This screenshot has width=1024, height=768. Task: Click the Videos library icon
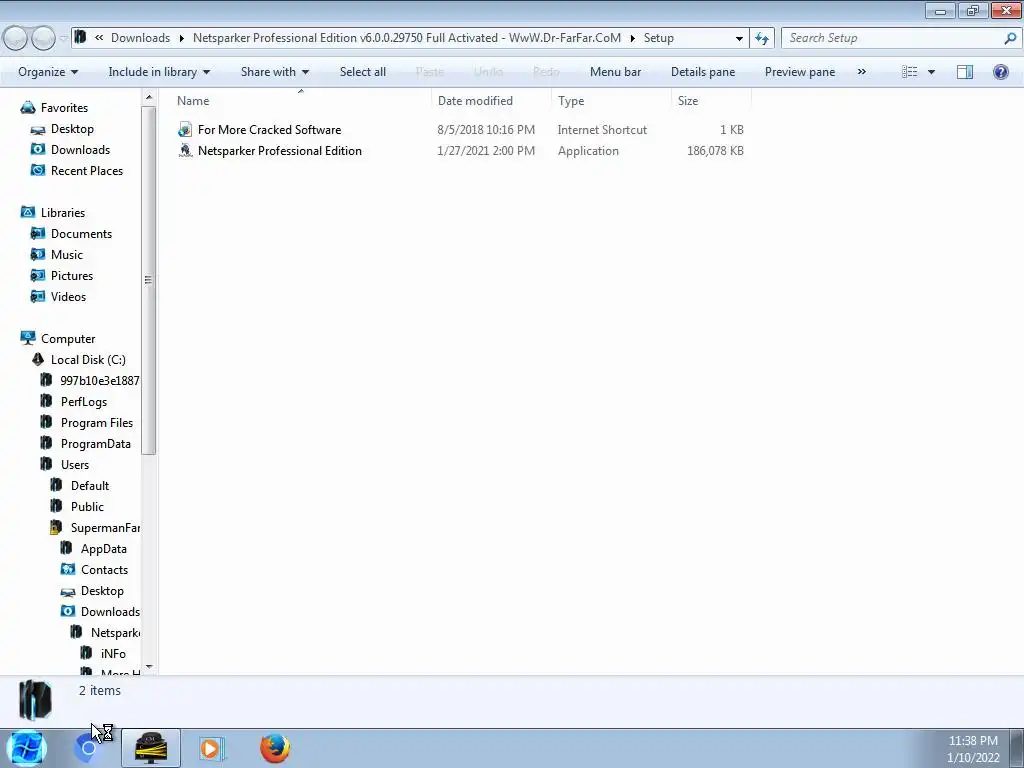point(39,296)
